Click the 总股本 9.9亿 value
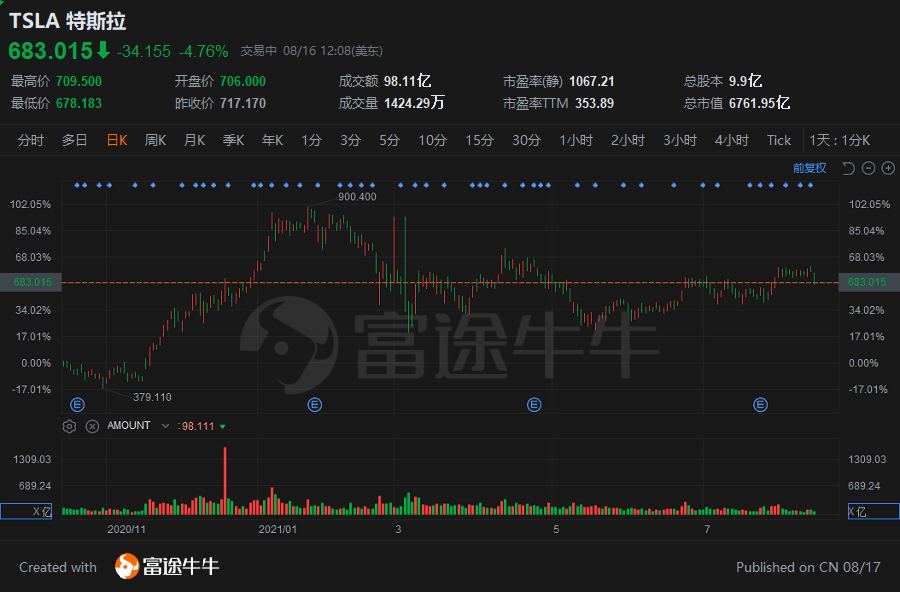Image resolution: width=900 pixels, height=592 pixels. [x=745, y=81]
